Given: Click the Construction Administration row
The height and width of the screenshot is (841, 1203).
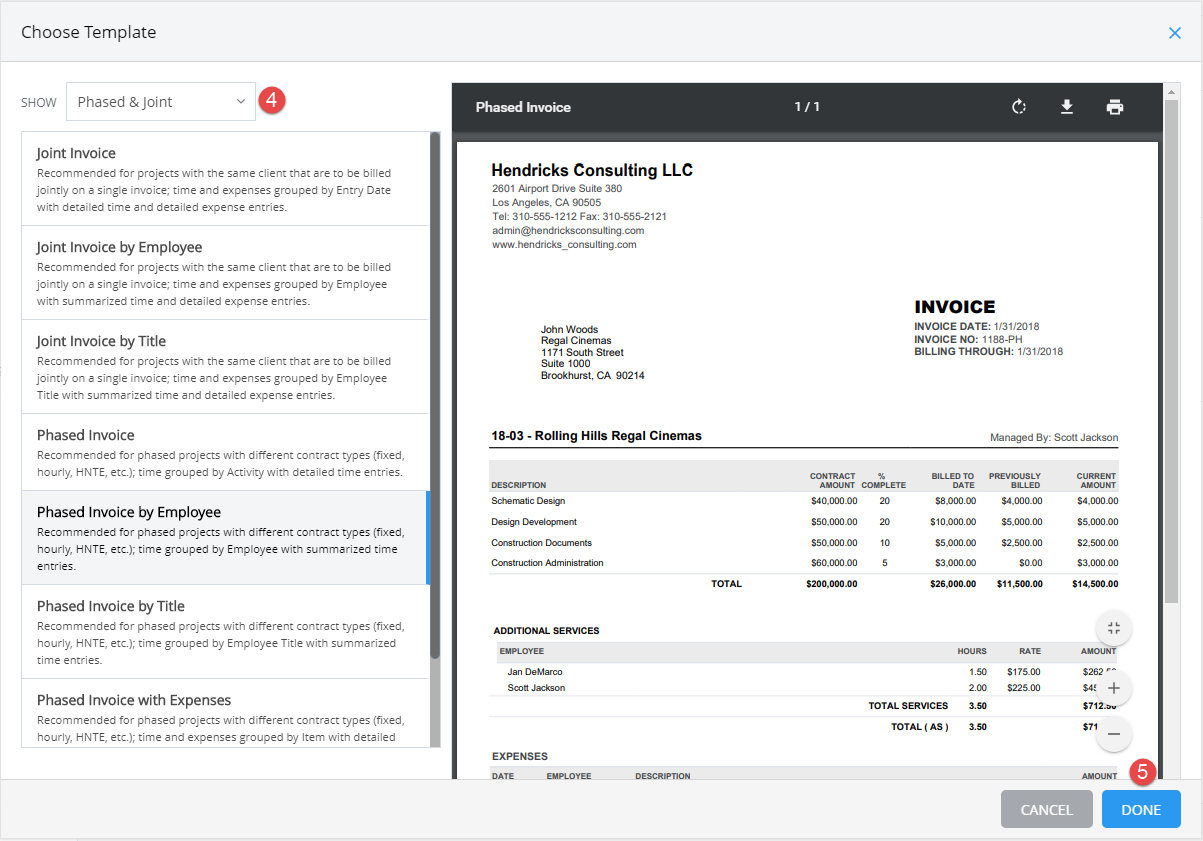Looking at the screenshot, I should 804,563.
